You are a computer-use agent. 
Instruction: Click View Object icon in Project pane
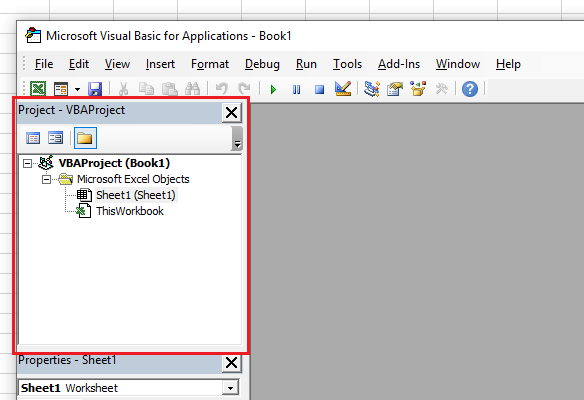(55, 138)
